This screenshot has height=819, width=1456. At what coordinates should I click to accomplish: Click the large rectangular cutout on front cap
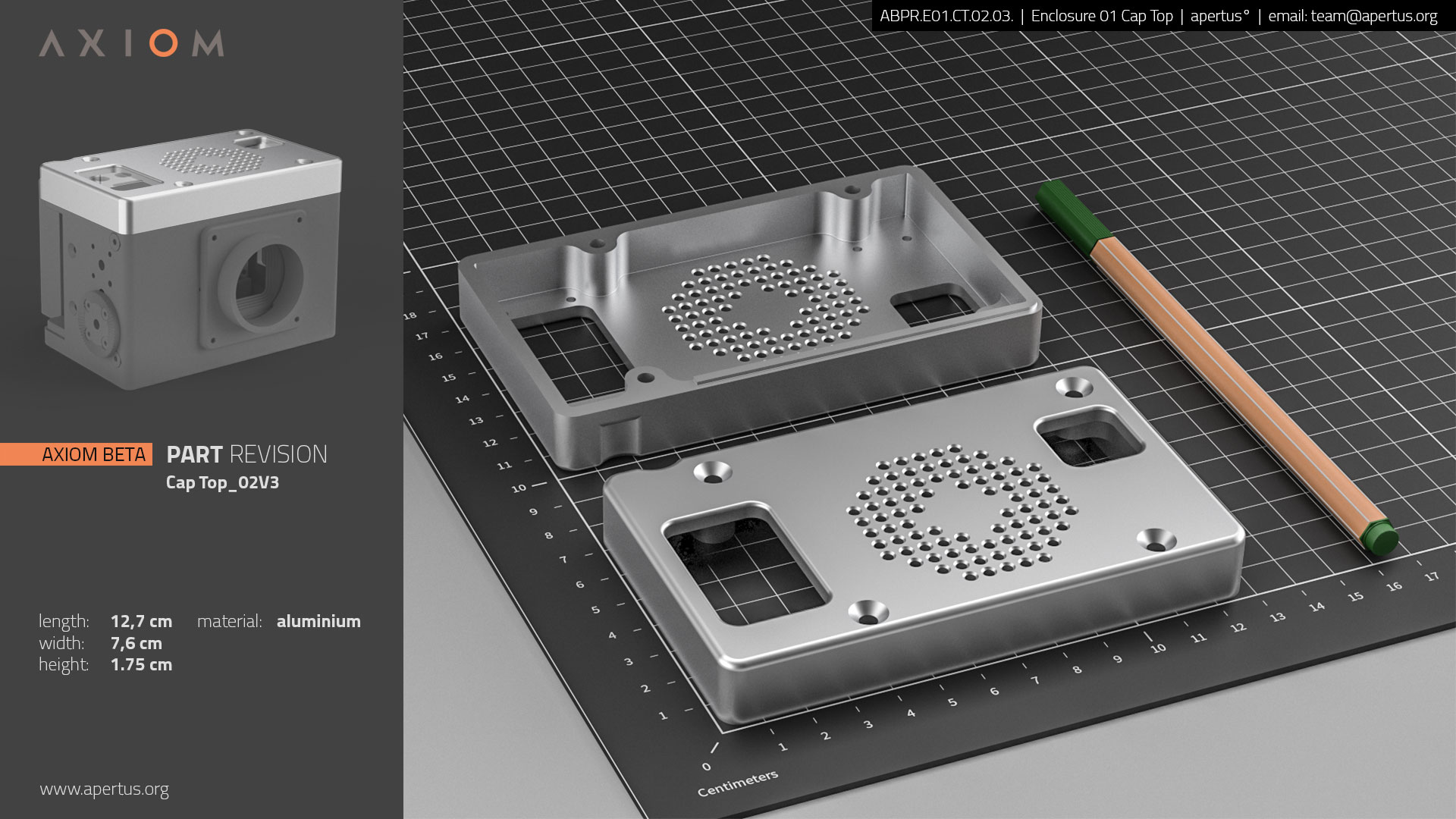click(x=745, y=562)
